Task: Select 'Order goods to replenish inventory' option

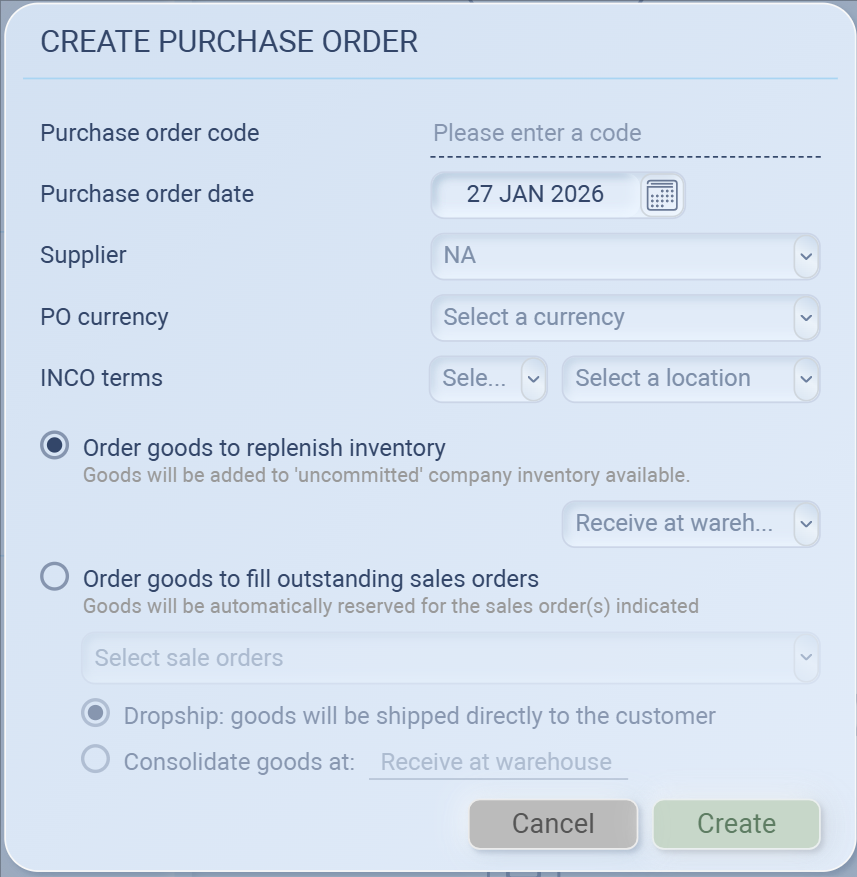Action: [x=55, y=446]
